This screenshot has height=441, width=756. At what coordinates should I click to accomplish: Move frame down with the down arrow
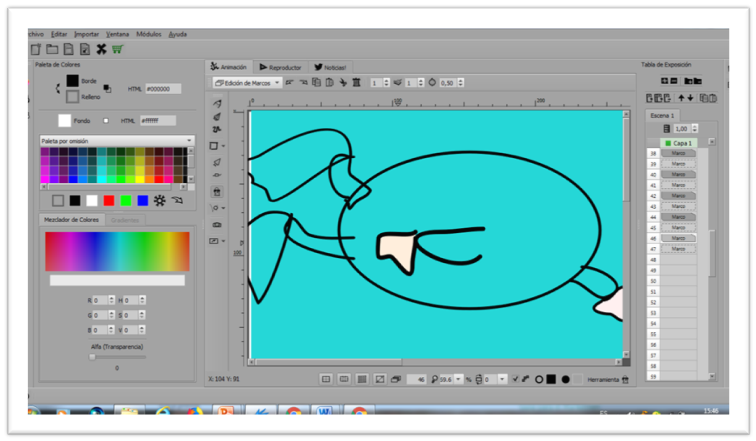690,98
